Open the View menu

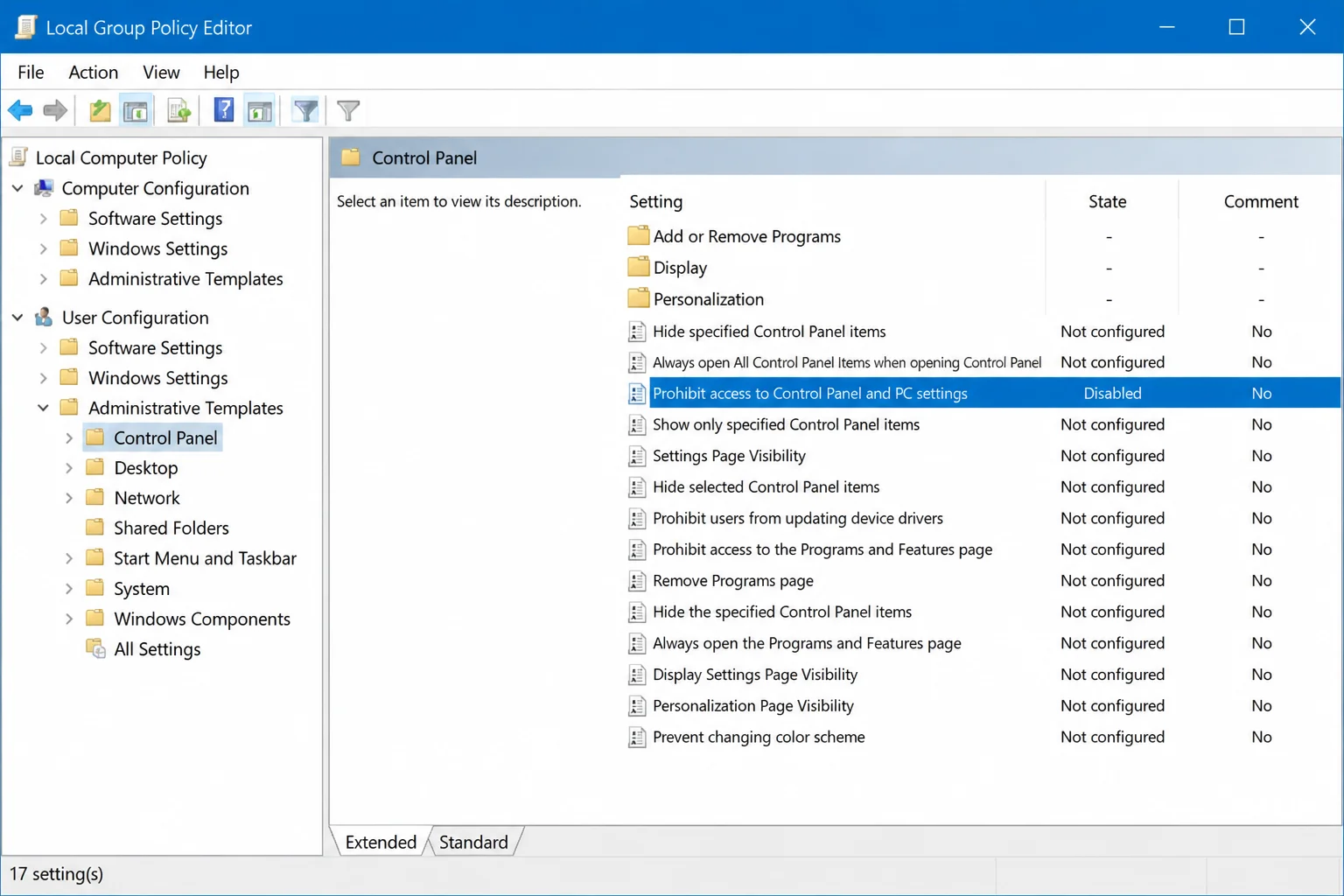coord(161,72)
